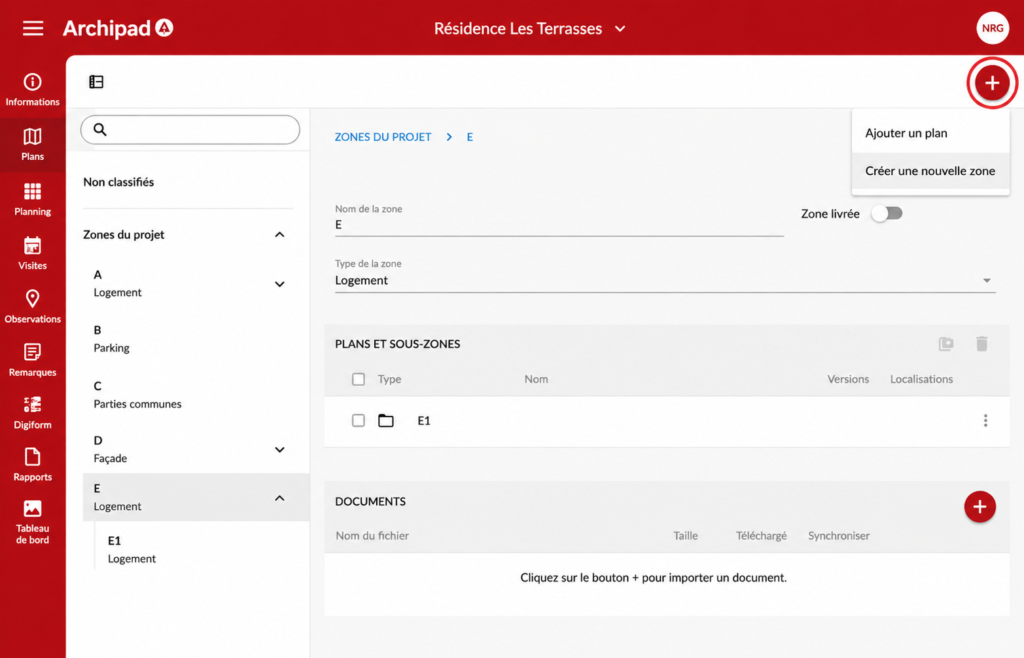Screen dimensions: 1024x658
Task: Open the hamburger main menu
Action: tap(33, 28)
